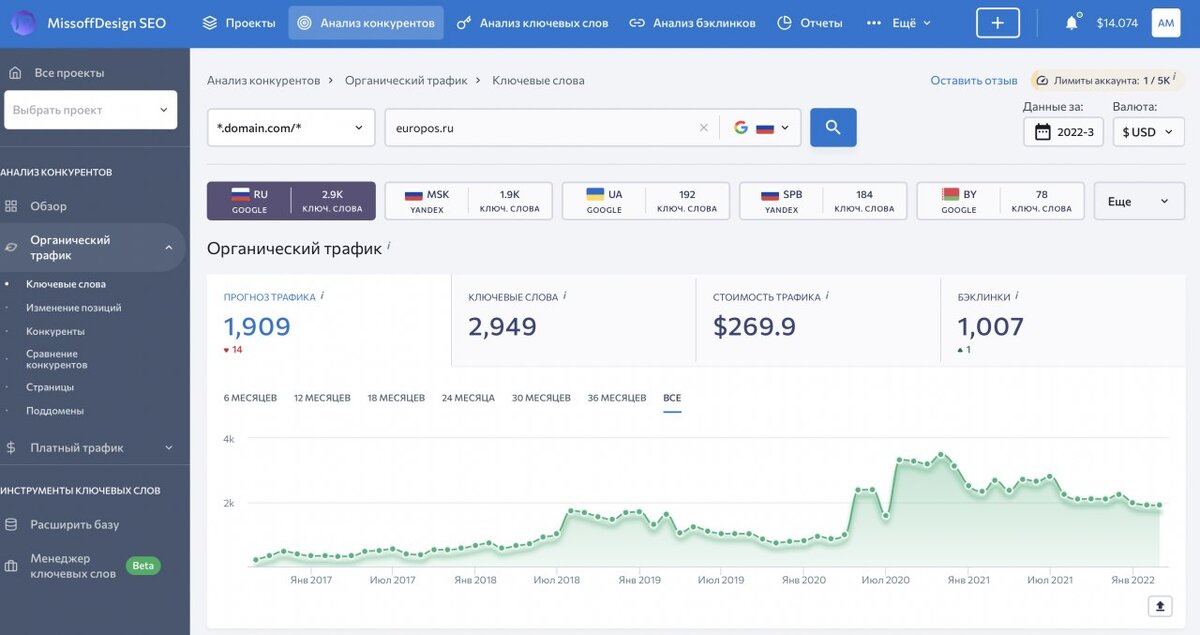Select the SPB Yandex 184 region card
1200x635 pixels.
[823, 201]
